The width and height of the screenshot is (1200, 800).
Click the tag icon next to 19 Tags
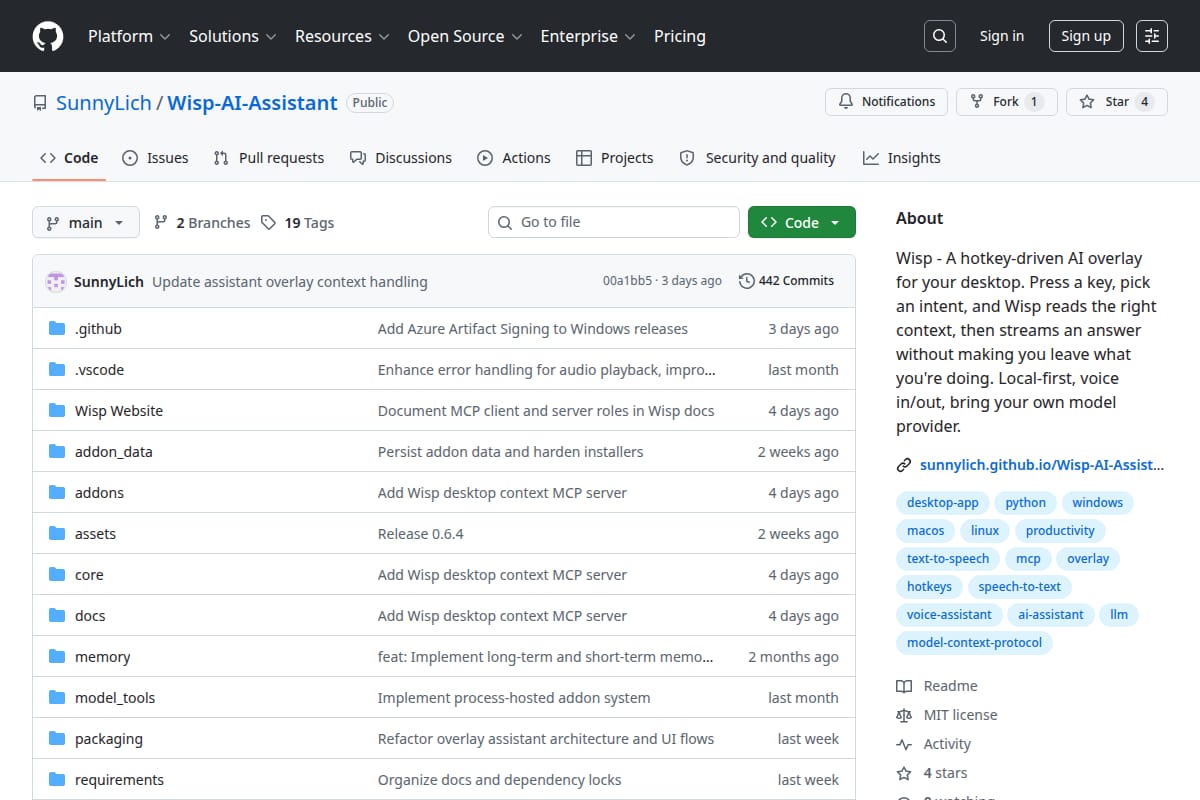click(268, 223)
